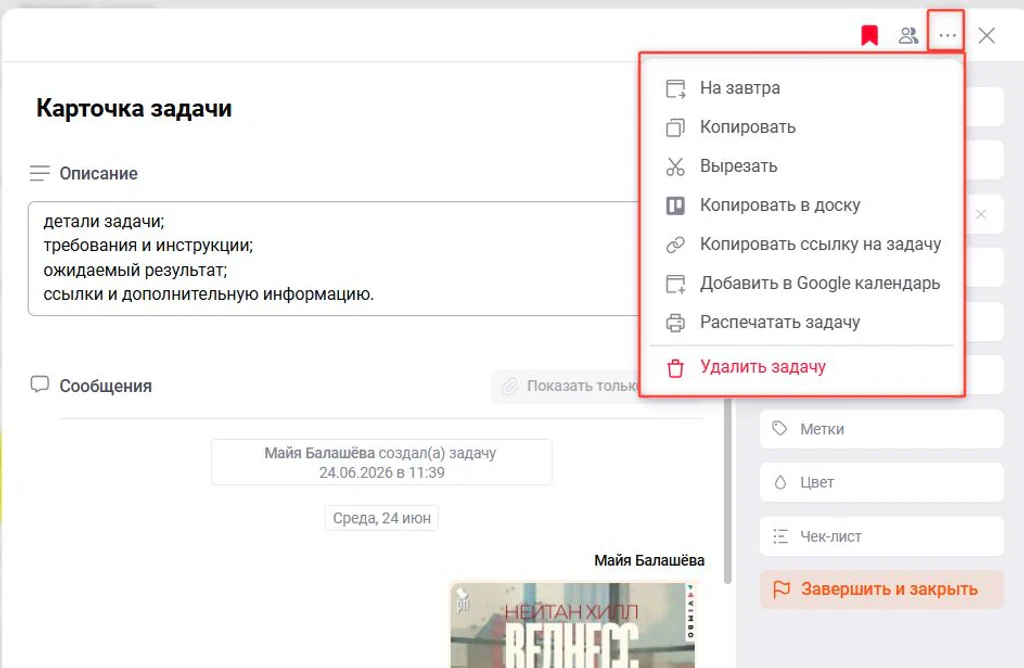Open the 'Чек-лист' button

coord(882,537)
